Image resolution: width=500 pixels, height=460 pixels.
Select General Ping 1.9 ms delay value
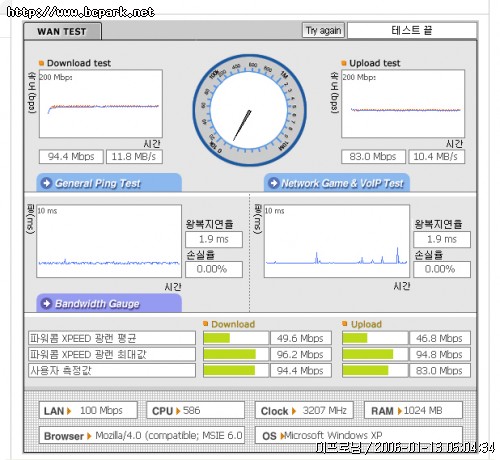(214, 239)
